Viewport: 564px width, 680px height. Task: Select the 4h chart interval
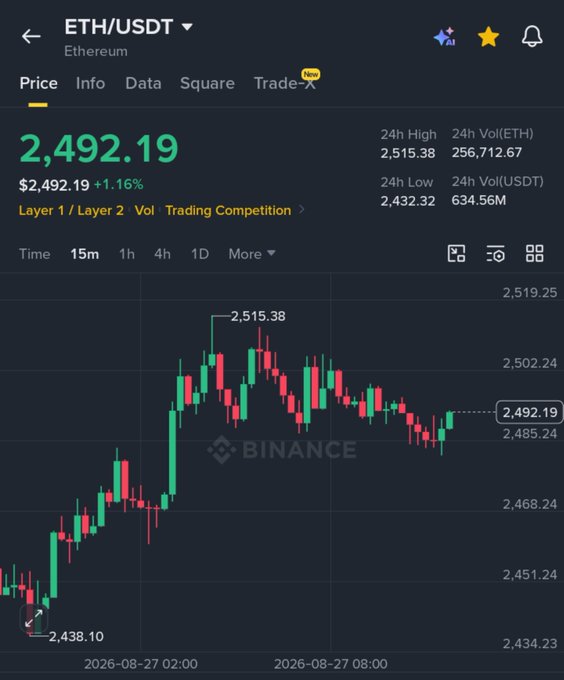[x=162, y=254]
